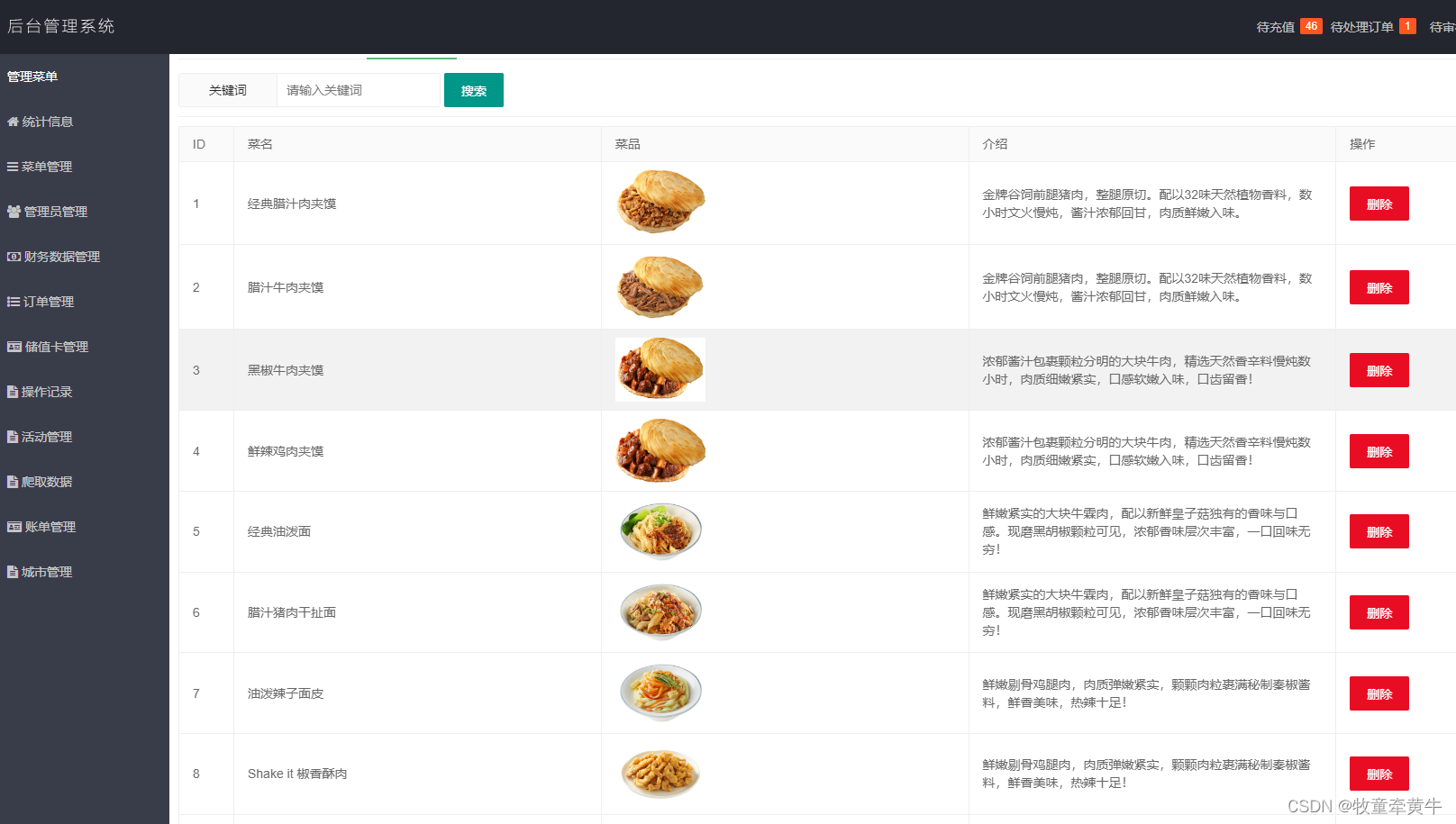Viewport: 1456px width, 824px height.
Task: Click the Shake it 椒香酥肉 image
Action: tap(660, 774)
